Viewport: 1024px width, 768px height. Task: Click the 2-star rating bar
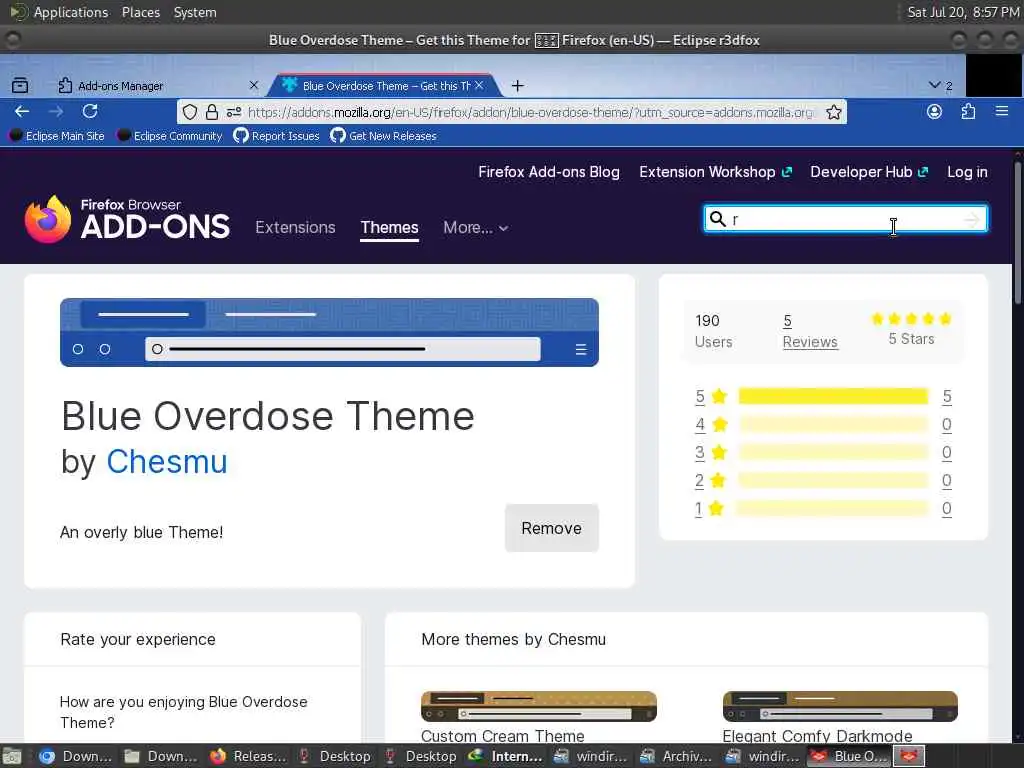pyautogui.click(x=833, y=481)
